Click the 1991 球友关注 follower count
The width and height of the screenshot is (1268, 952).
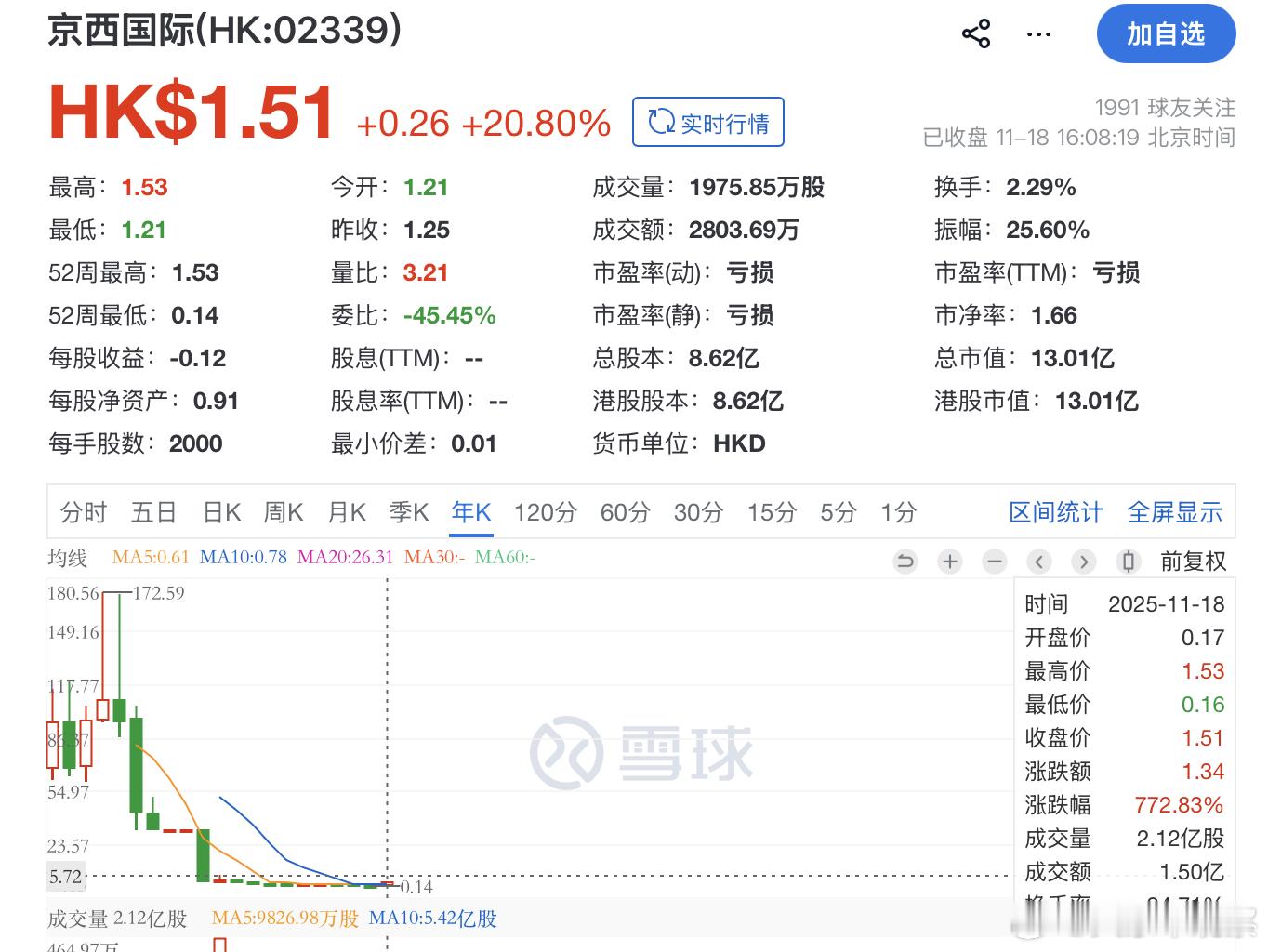point(1165,107)
